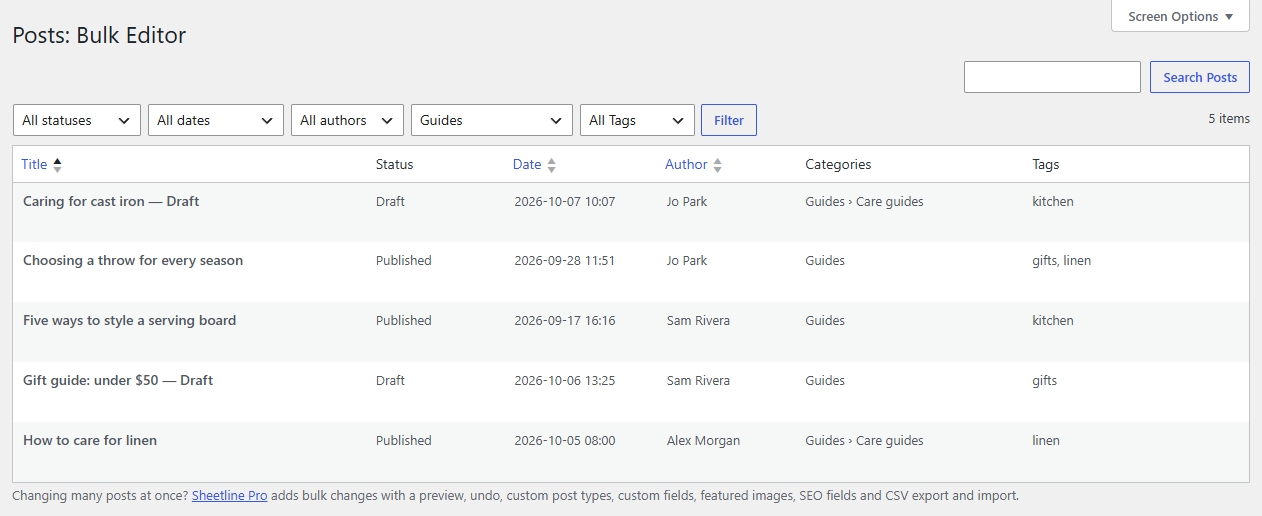Viewport: 1262px width, 516px height.
Task: Sort by the Author header link
Action: coord(686,164)
